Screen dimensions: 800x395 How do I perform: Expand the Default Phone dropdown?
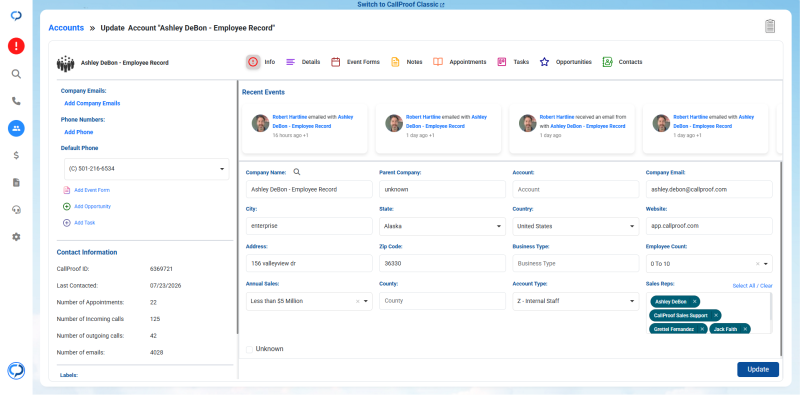click(x=146, y=169)
